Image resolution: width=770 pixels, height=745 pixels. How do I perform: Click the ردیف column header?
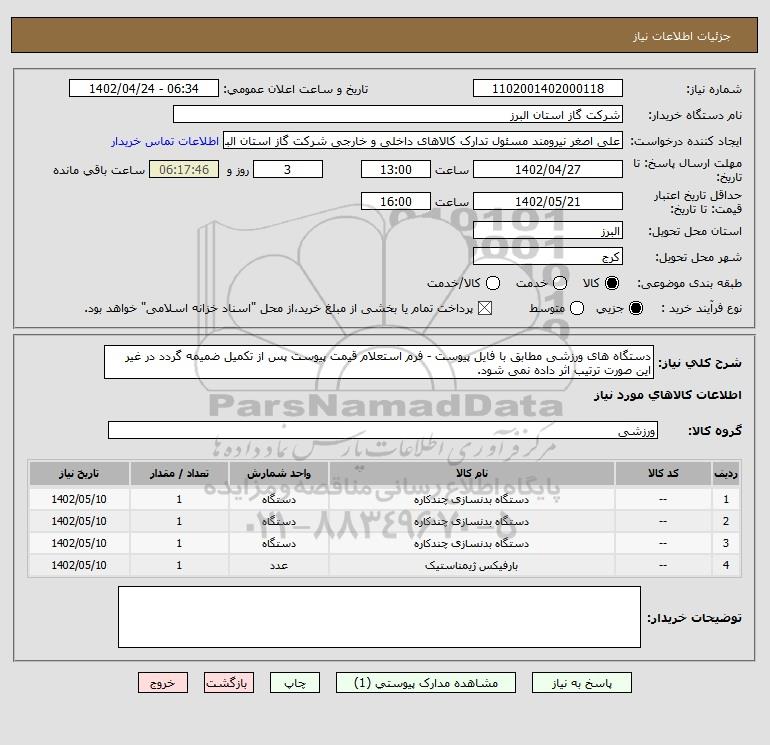coord(726,474)
